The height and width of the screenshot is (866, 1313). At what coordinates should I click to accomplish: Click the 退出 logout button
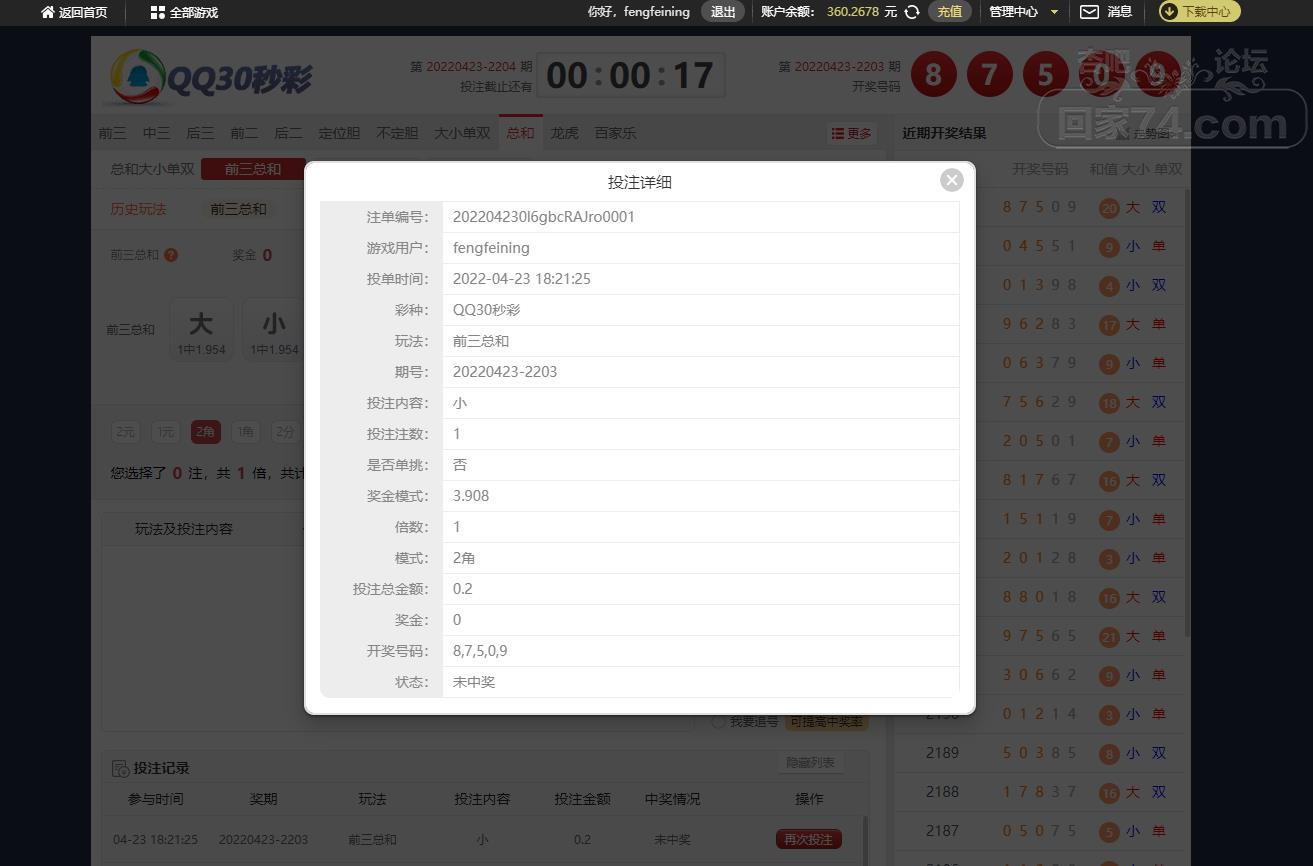point(722,12)
